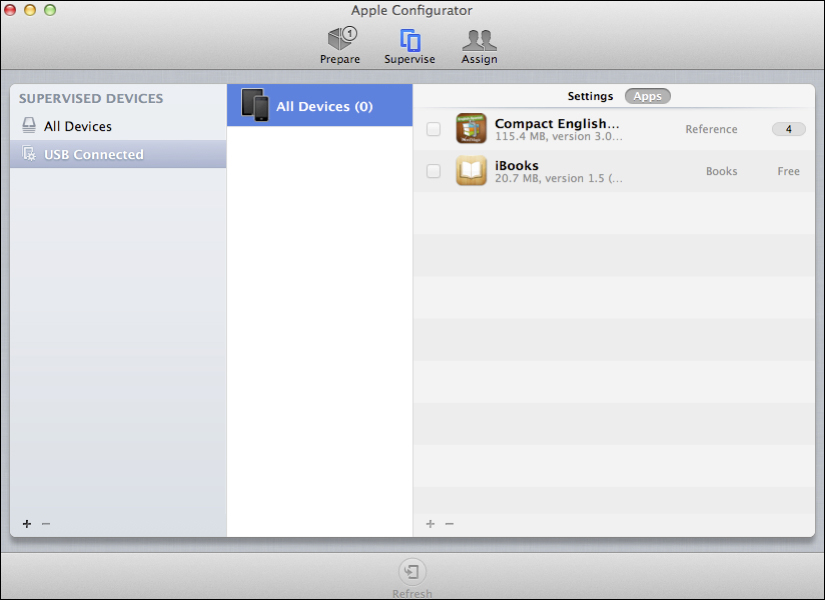The width and height of the screenshot is (825, 600).
Task: Click the 115.4 MB version details text
Action: [x=559, y=137]
